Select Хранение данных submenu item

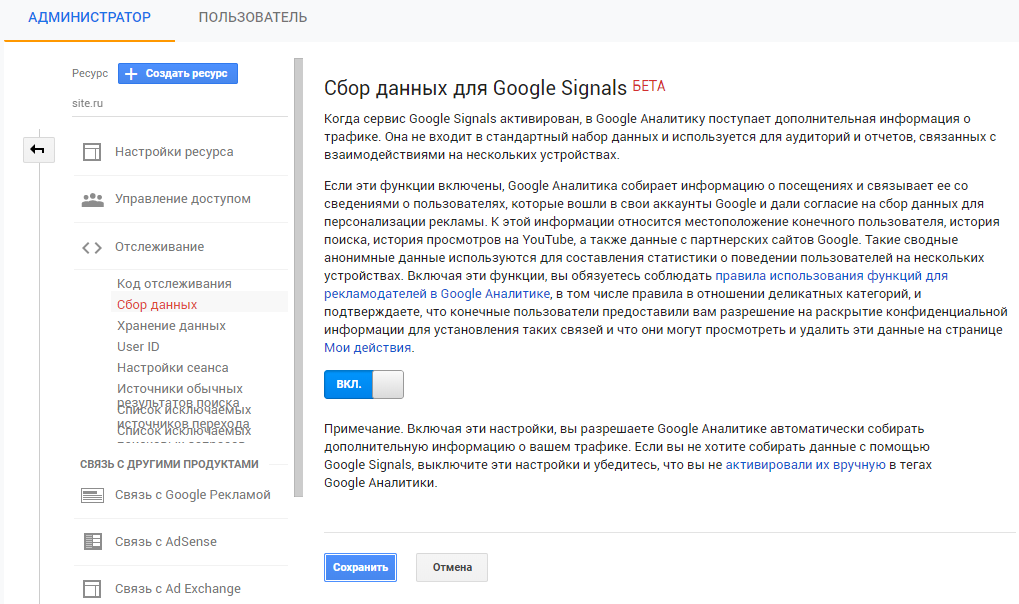[172, 326]
